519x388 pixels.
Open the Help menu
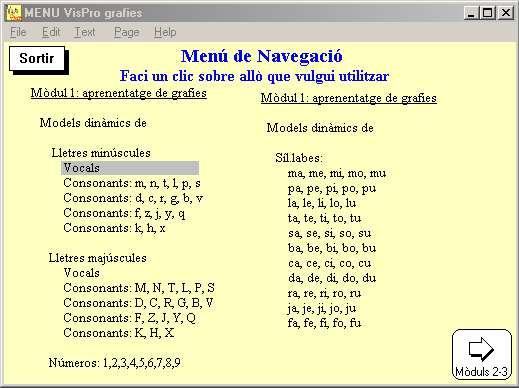click(x=165, y=32)
